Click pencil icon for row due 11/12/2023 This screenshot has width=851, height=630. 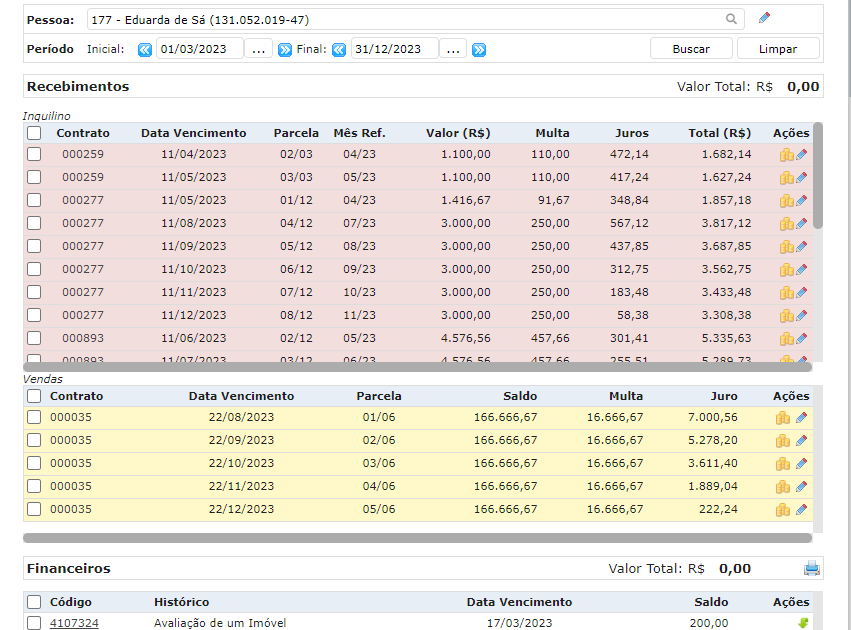(x=802, y=316)
